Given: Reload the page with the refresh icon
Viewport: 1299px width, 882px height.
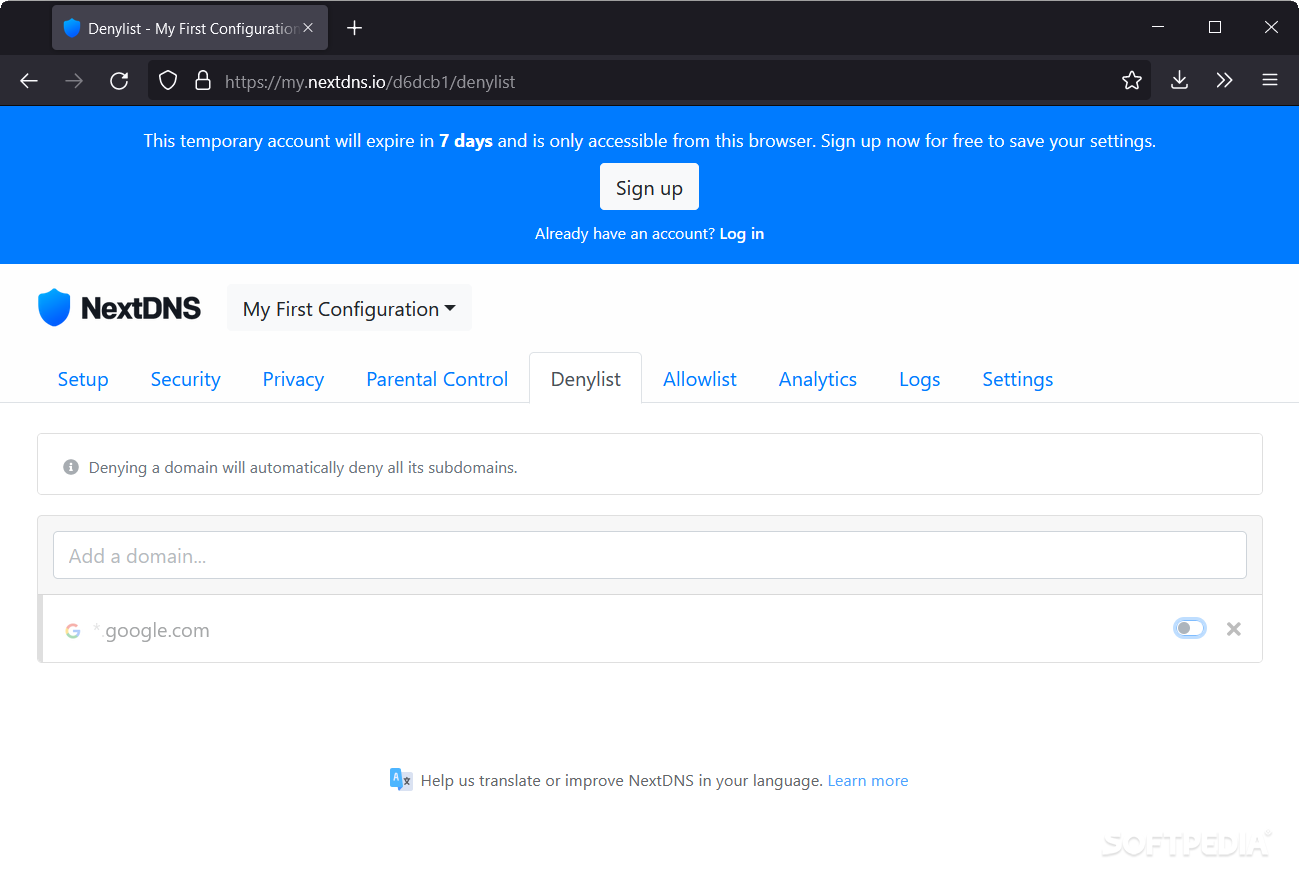Looking at the screenshot, I should (x=119, y=81).
